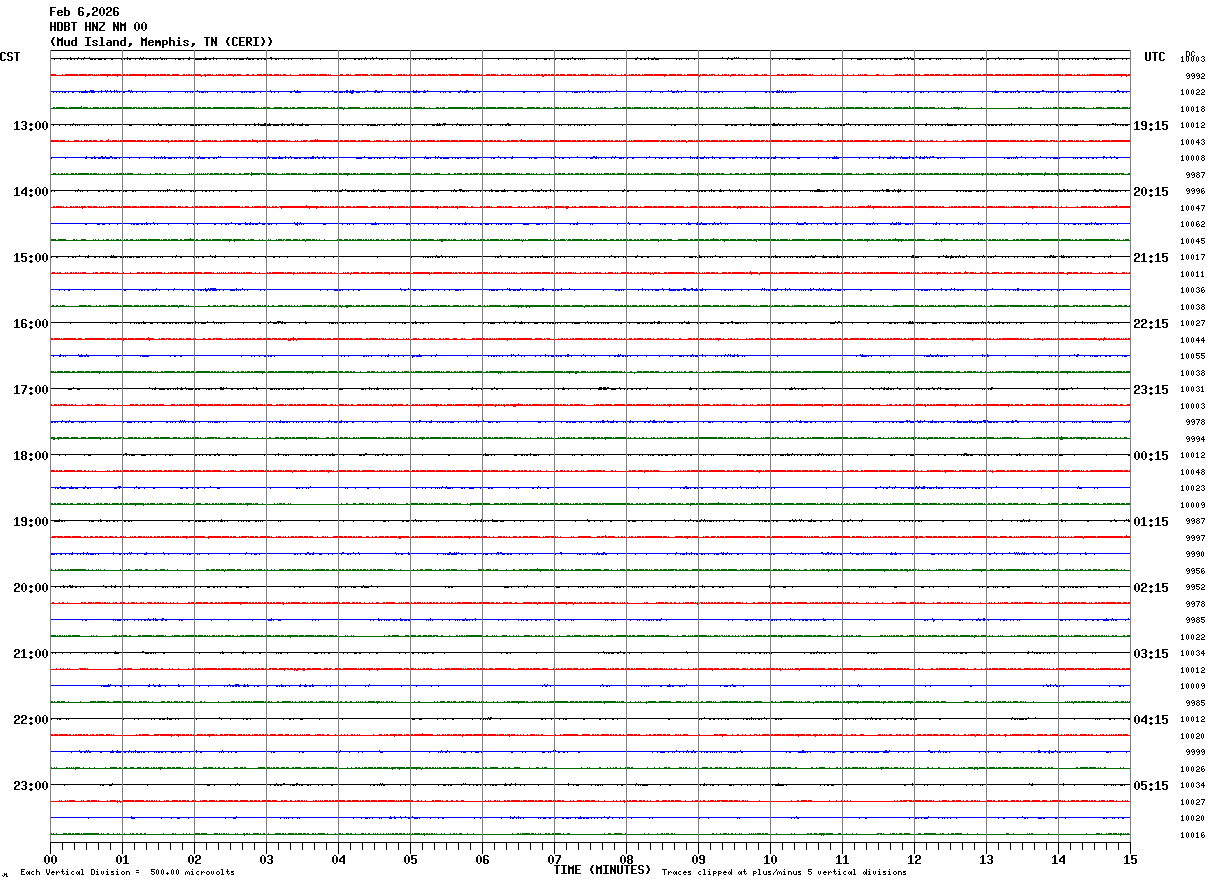The height and width of the screenshot is (886, 1210).
Task: Select minute tick label 03 on axis
Action: pyautogui.click(x=266, y=859)
